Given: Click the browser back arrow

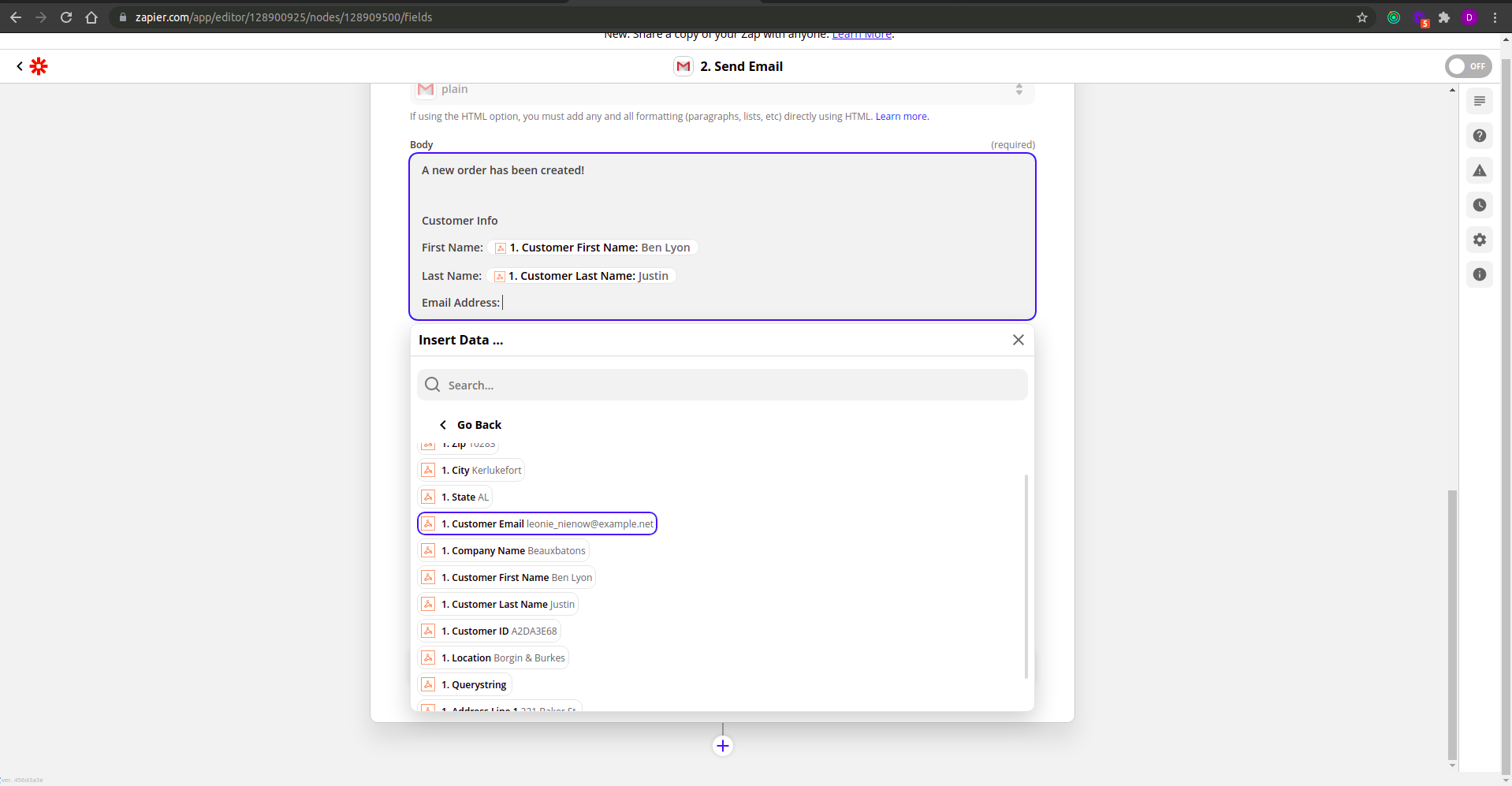Looking at the screenshot, I should click(16, 17).
